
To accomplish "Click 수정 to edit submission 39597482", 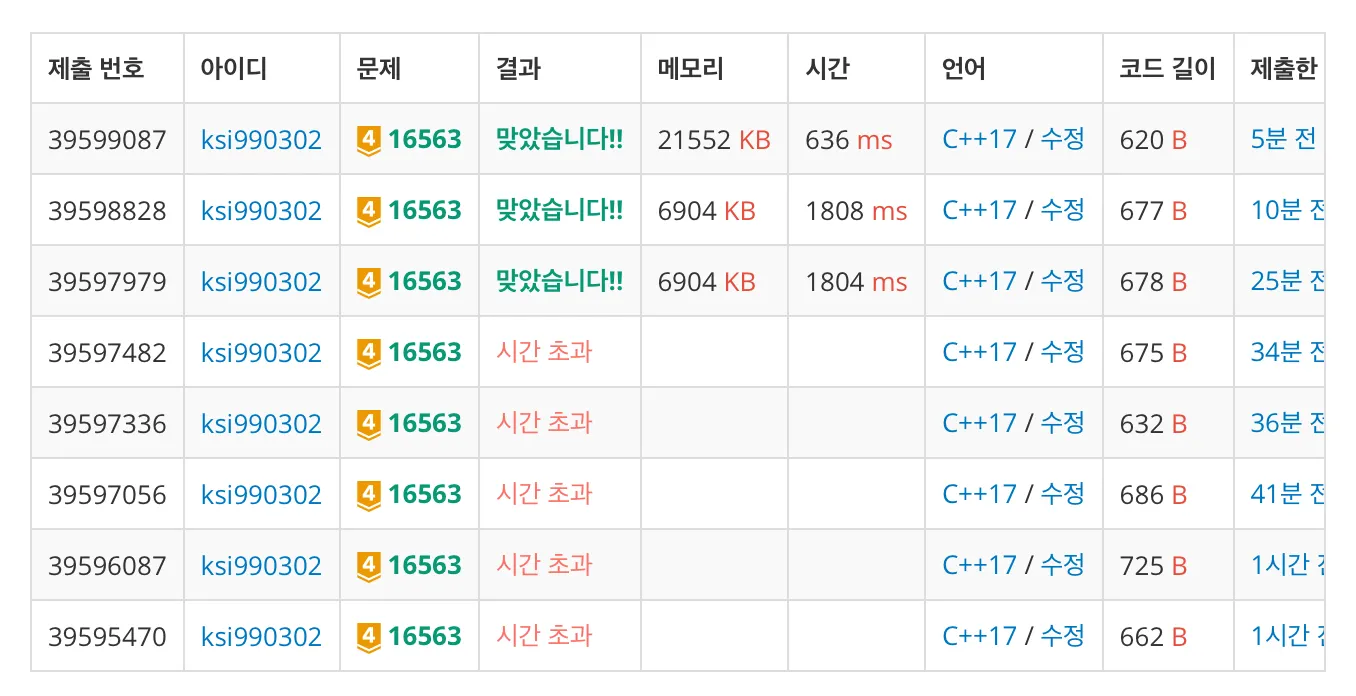I will point(1062,353).
